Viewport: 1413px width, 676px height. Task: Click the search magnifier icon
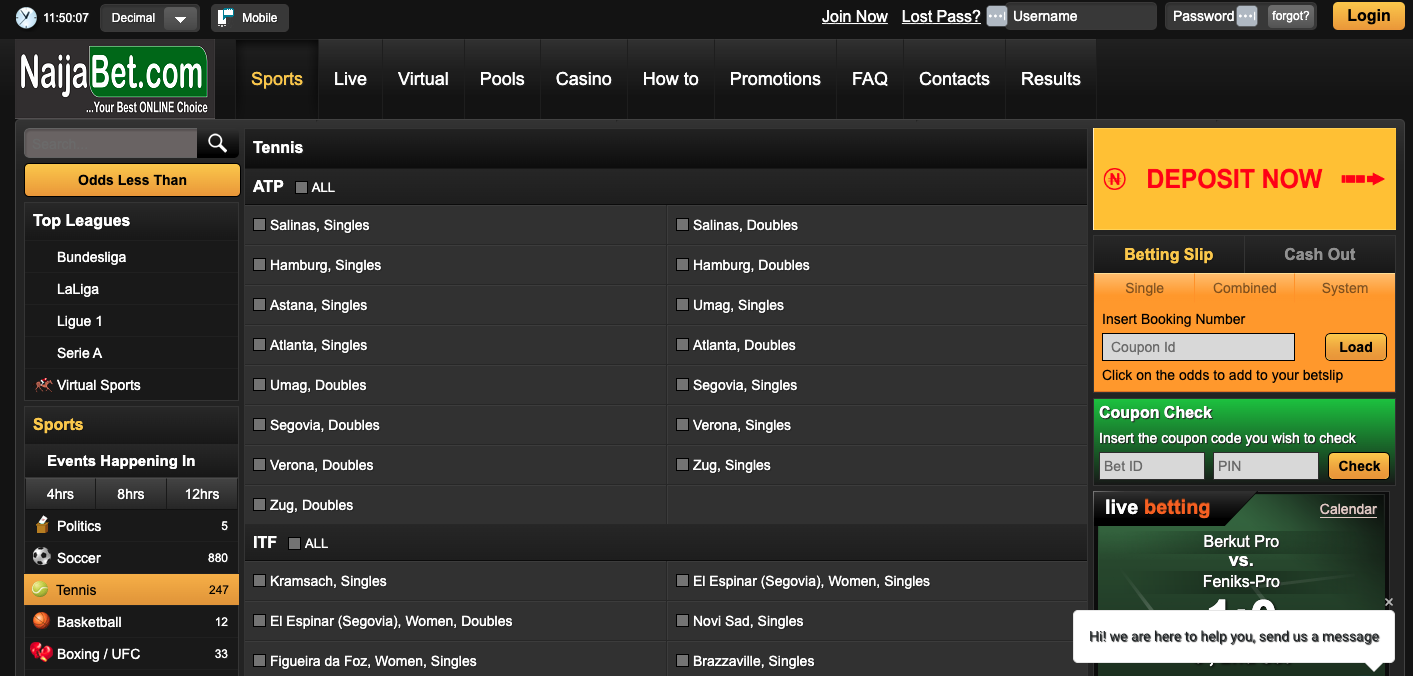click(218, 144)
